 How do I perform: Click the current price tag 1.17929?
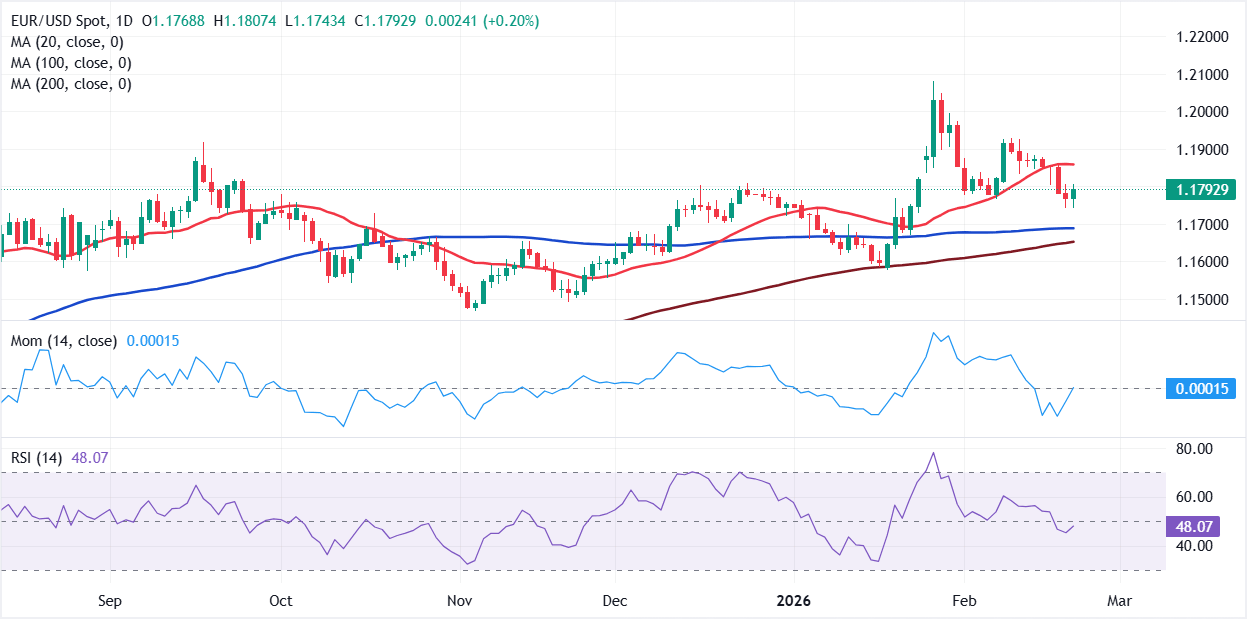pos(1200,188)
